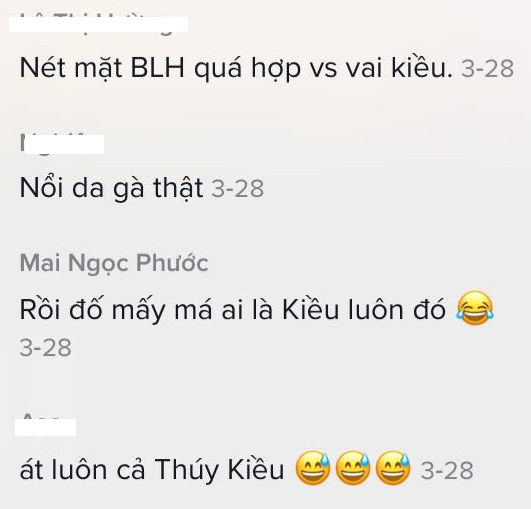Click the 3-28 date under Rồi đố mấy má
This screenshot has width=531, height=509.
point(45,347)
